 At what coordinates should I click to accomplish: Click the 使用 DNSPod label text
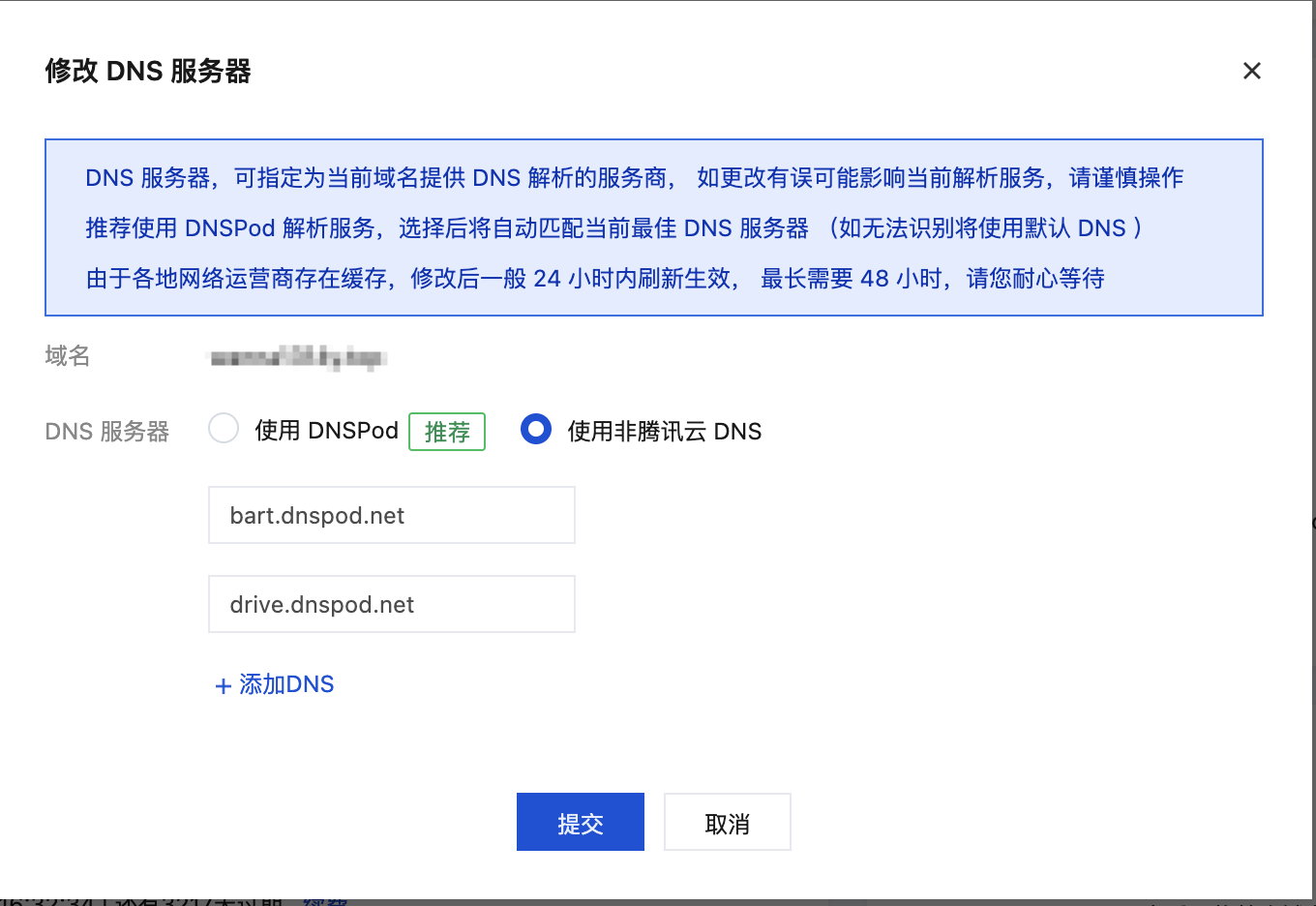tap(326, 431)
